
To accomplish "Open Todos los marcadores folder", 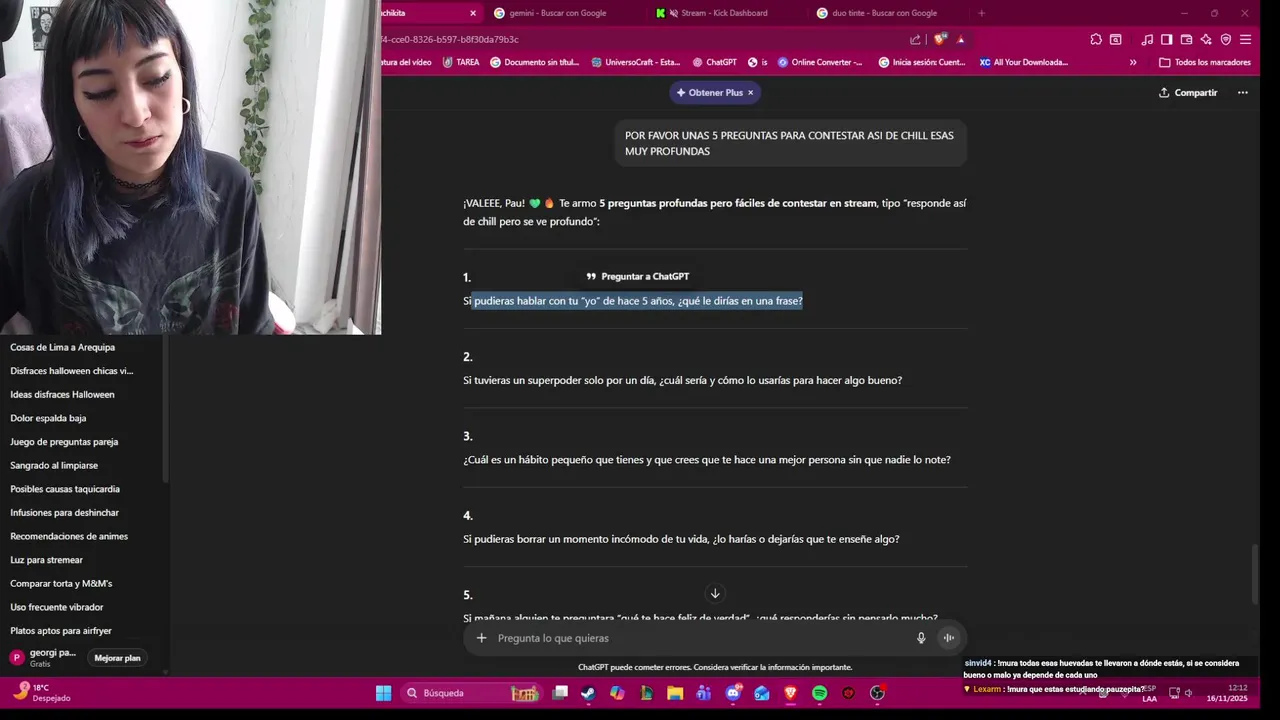I will pyautogui.click(x=1205, y=62).
